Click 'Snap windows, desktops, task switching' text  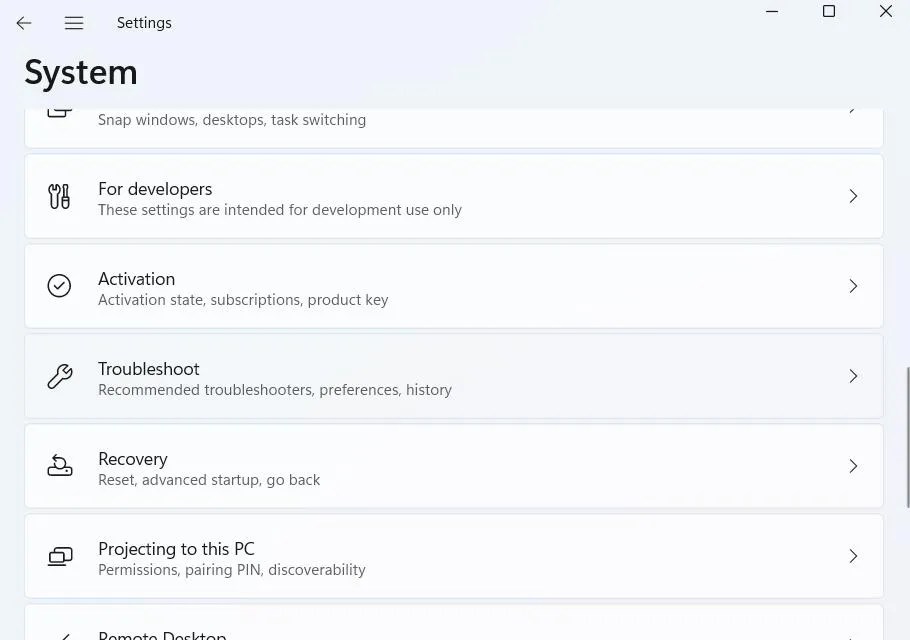232,120
